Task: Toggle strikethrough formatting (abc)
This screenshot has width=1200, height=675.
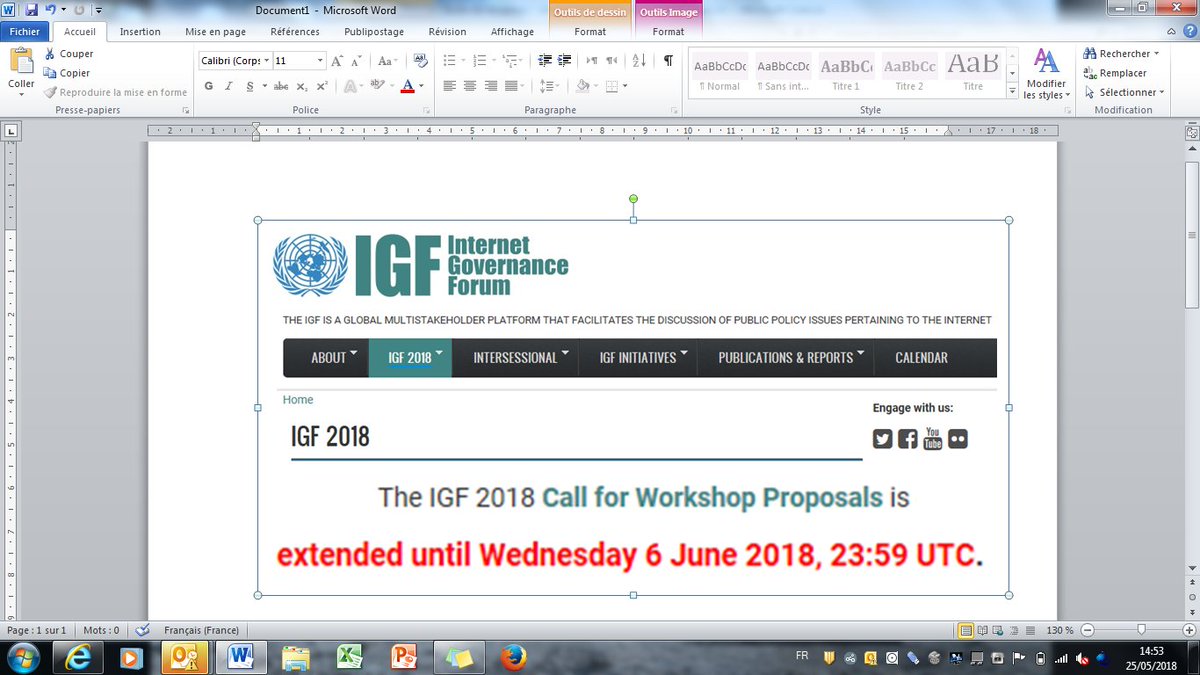Action: tap(281, 86)
